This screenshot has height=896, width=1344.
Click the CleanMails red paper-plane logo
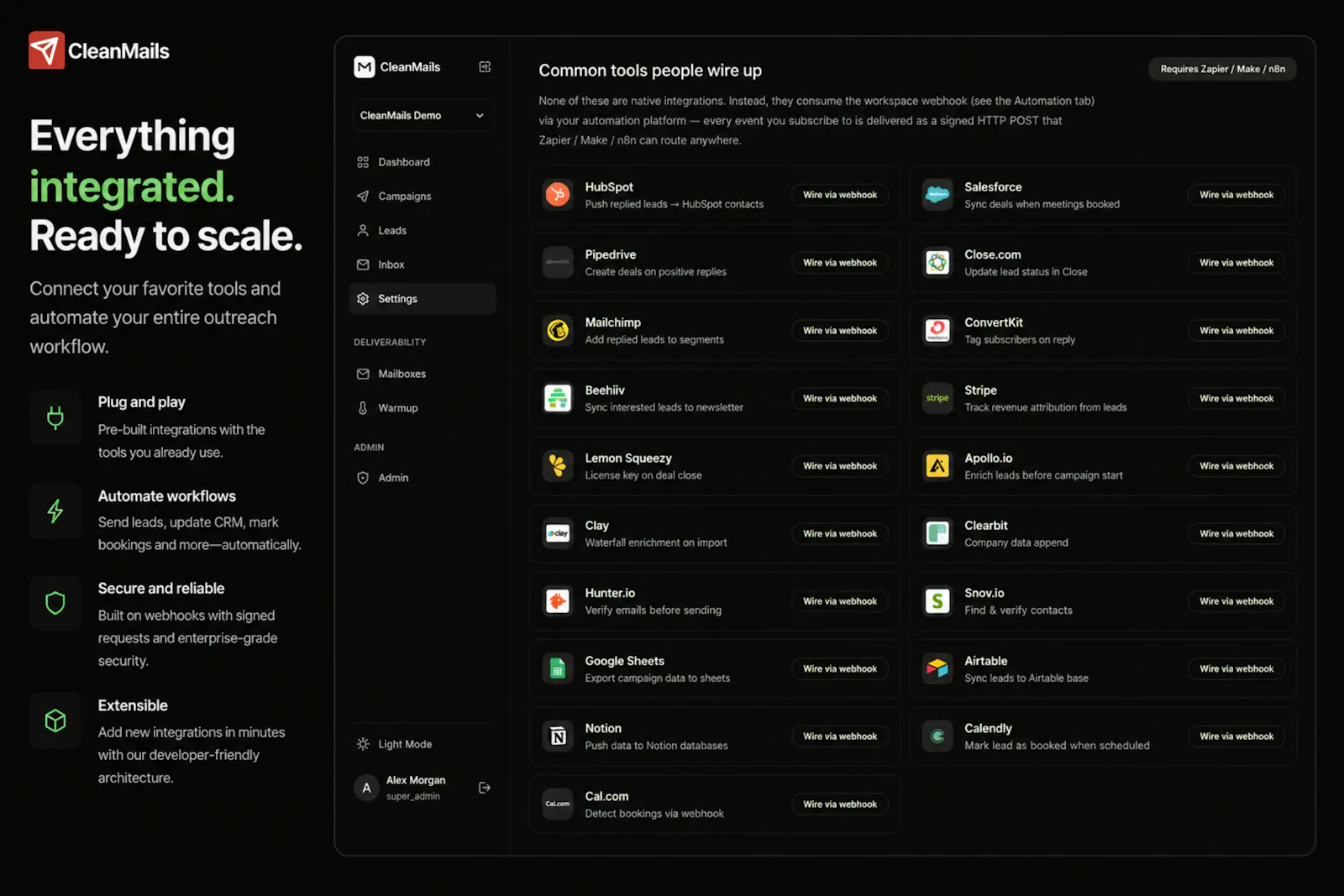tap(46, 50)
